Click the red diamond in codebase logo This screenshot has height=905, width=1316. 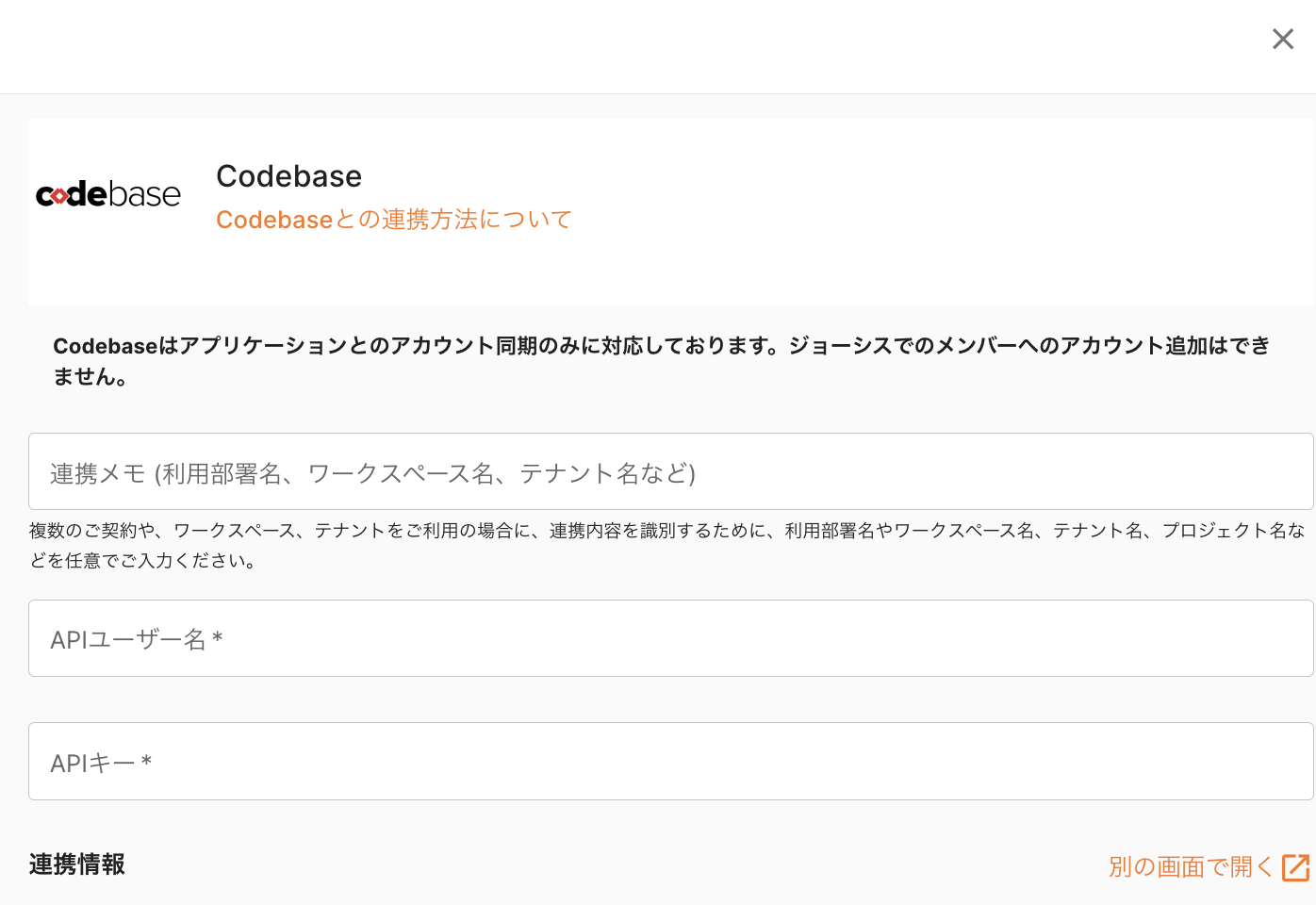point(59,196)
